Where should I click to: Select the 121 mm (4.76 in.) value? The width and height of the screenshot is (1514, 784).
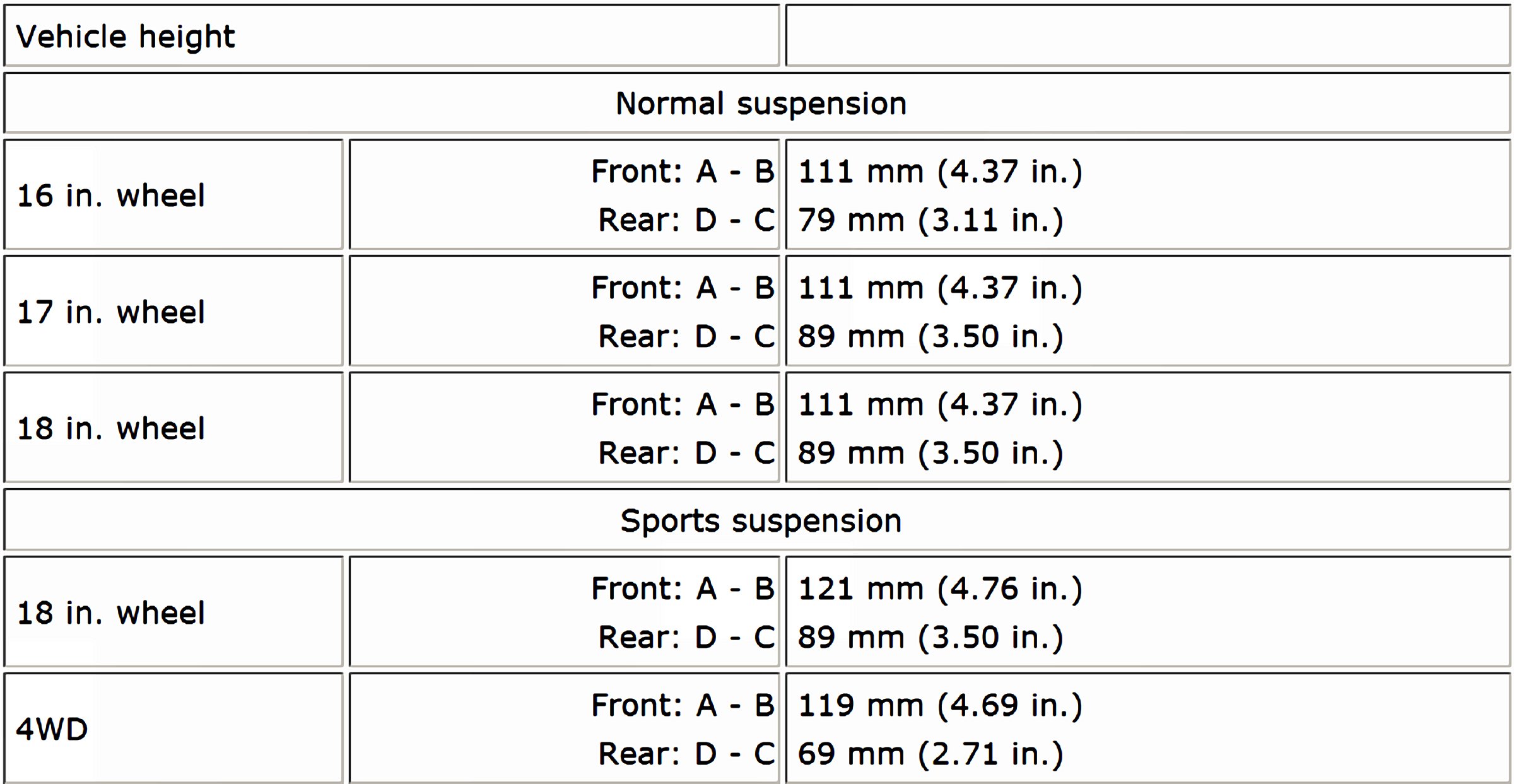(x=939, y=589)
